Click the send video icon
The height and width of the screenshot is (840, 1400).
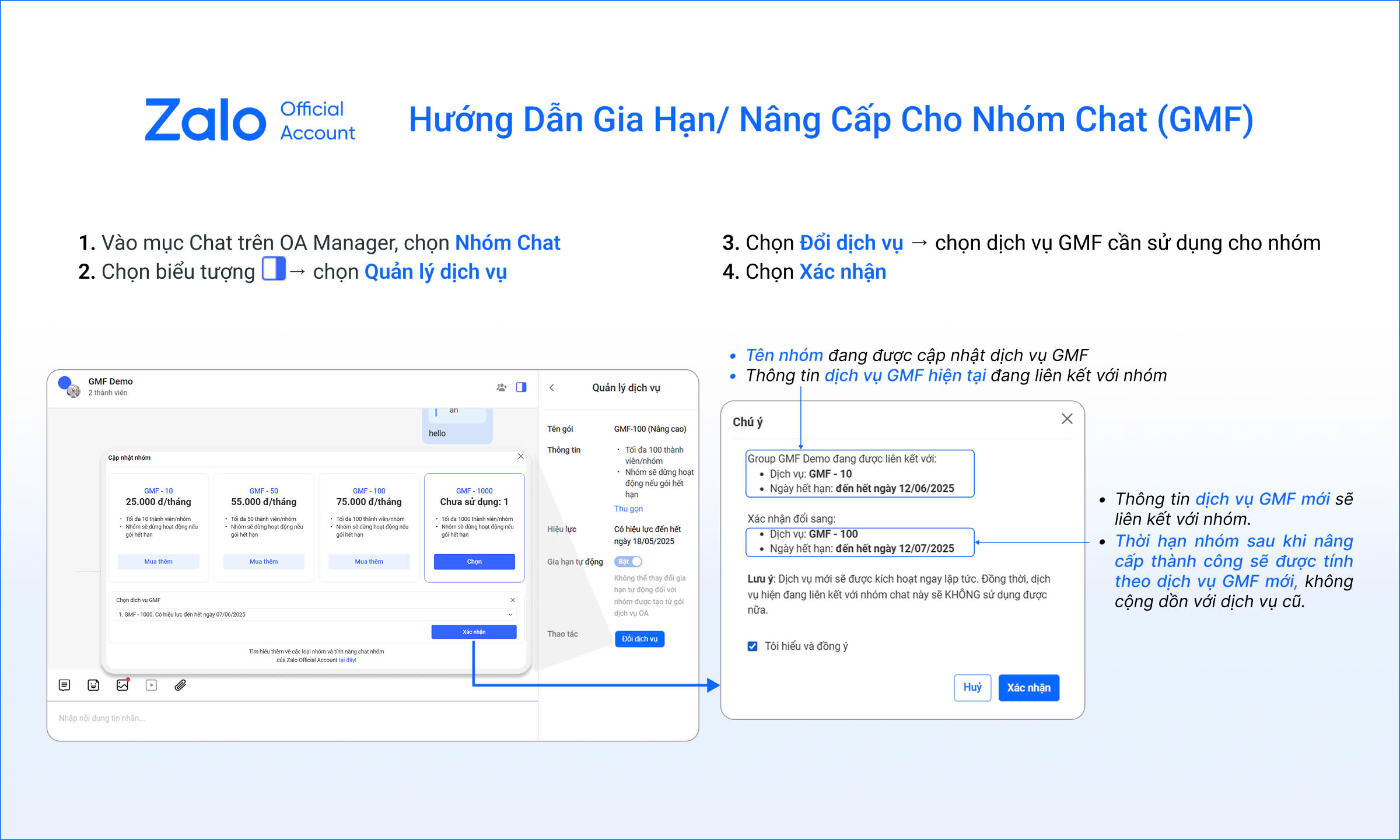[151, 685]
